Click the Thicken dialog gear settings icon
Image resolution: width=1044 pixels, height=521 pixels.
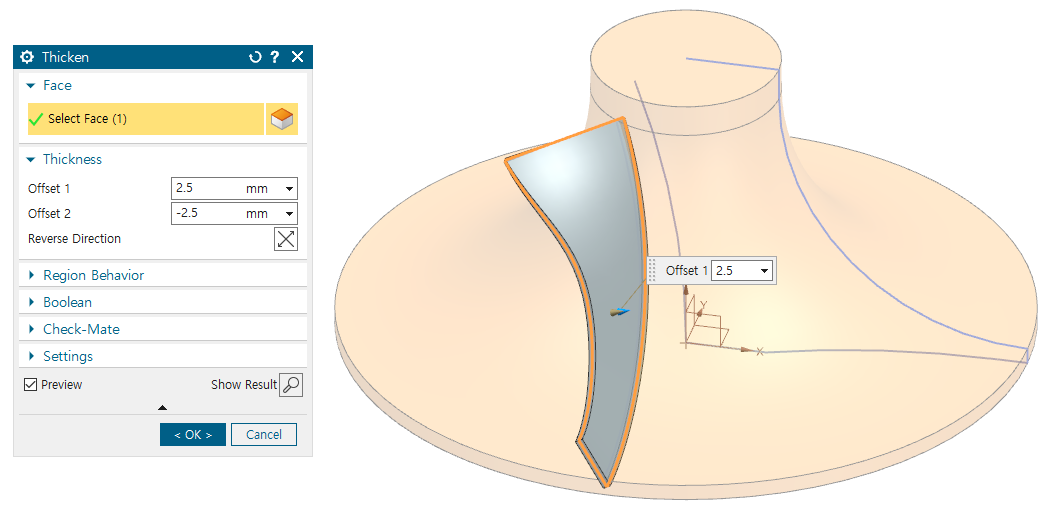tap(27, 57)
